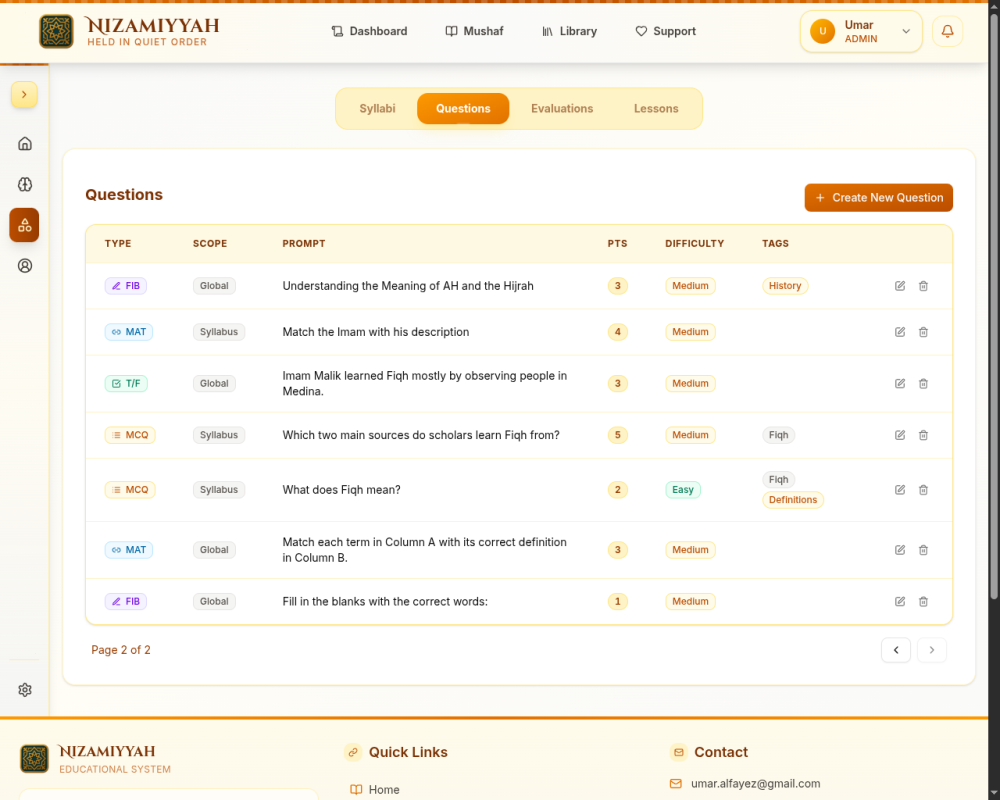Click the PROMPT column header
This screenshot has height=800, width=1000.
304,244
